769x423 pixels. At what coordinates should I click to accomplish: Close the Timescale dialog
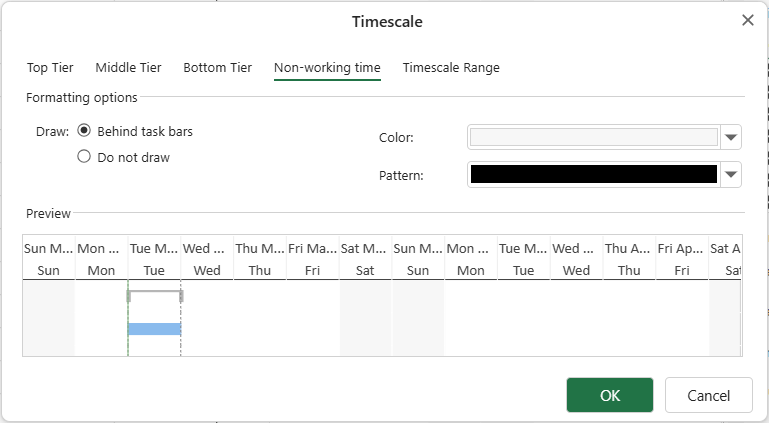click(747, 21)
